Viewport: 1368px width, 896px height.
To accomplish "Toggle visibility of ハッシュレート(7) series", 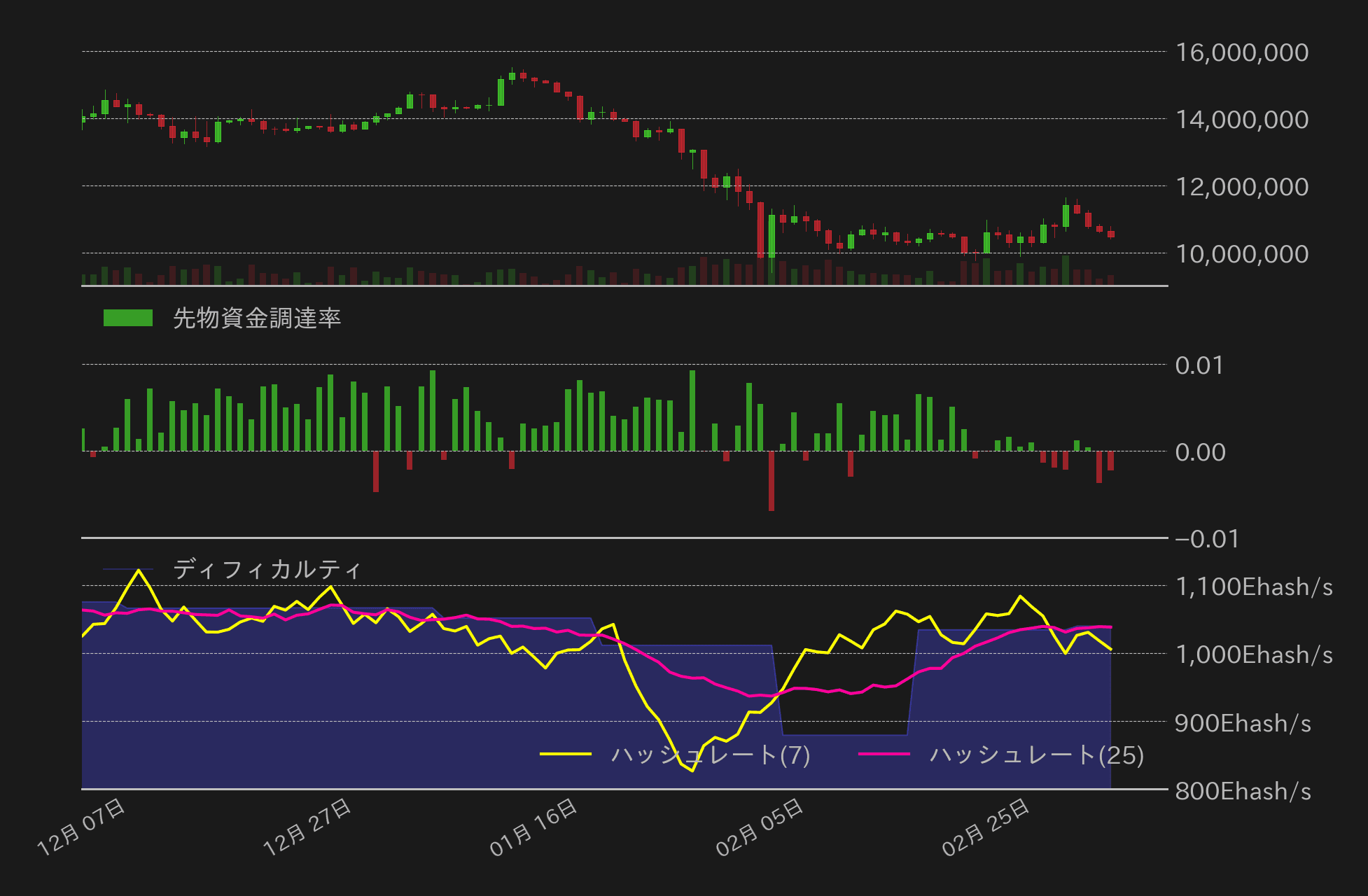I will [711, 757].
